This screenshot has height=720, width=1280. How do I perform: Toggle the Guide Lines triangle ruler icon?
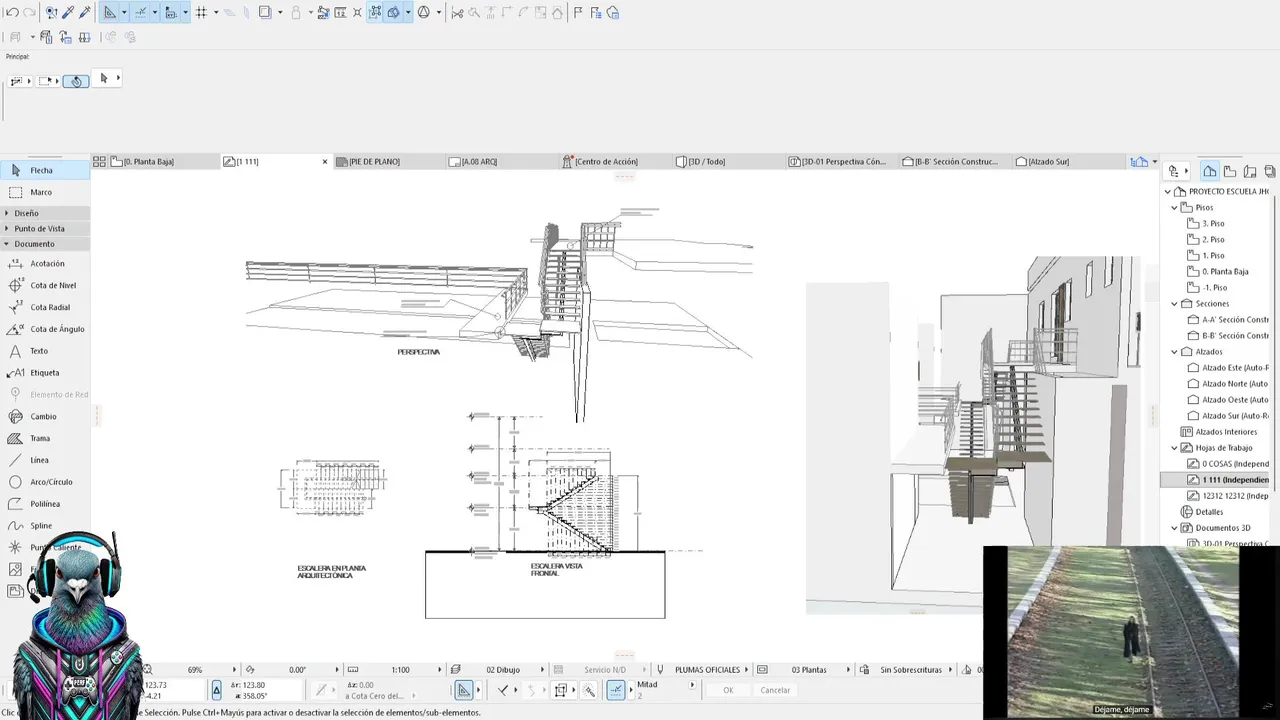pyautogui.click(x=110, y=13)
